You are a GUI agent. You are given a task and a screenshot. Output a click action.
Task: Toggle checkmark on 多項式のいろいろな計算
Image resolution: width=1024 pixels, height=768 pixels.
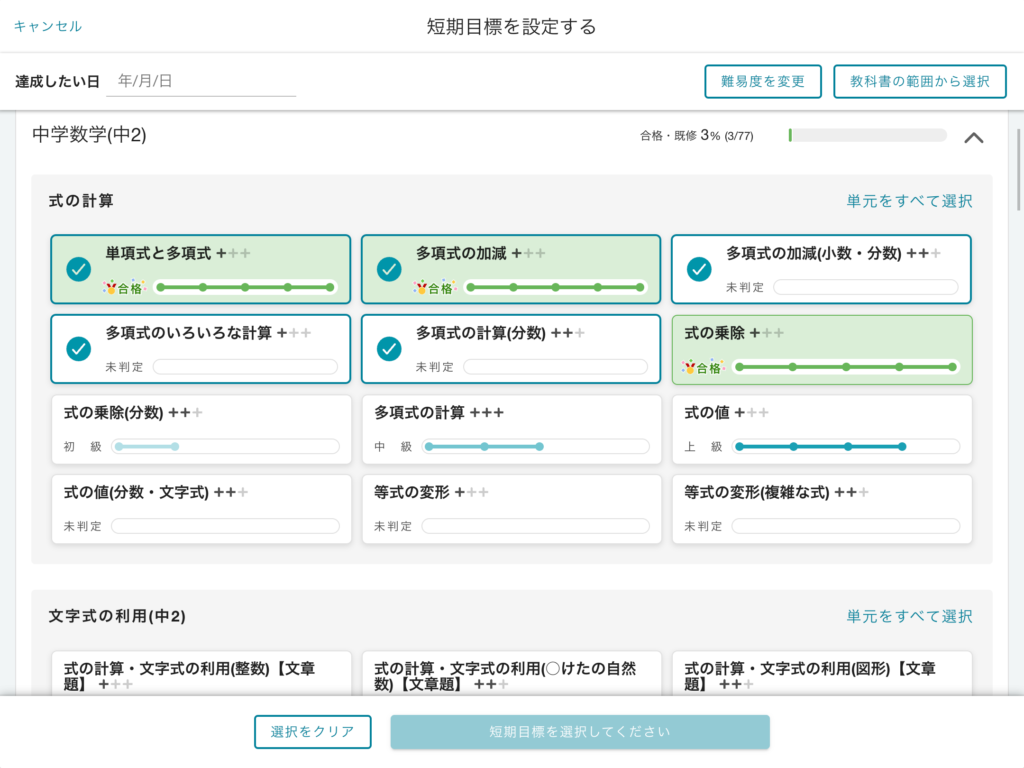coord(79,349)
